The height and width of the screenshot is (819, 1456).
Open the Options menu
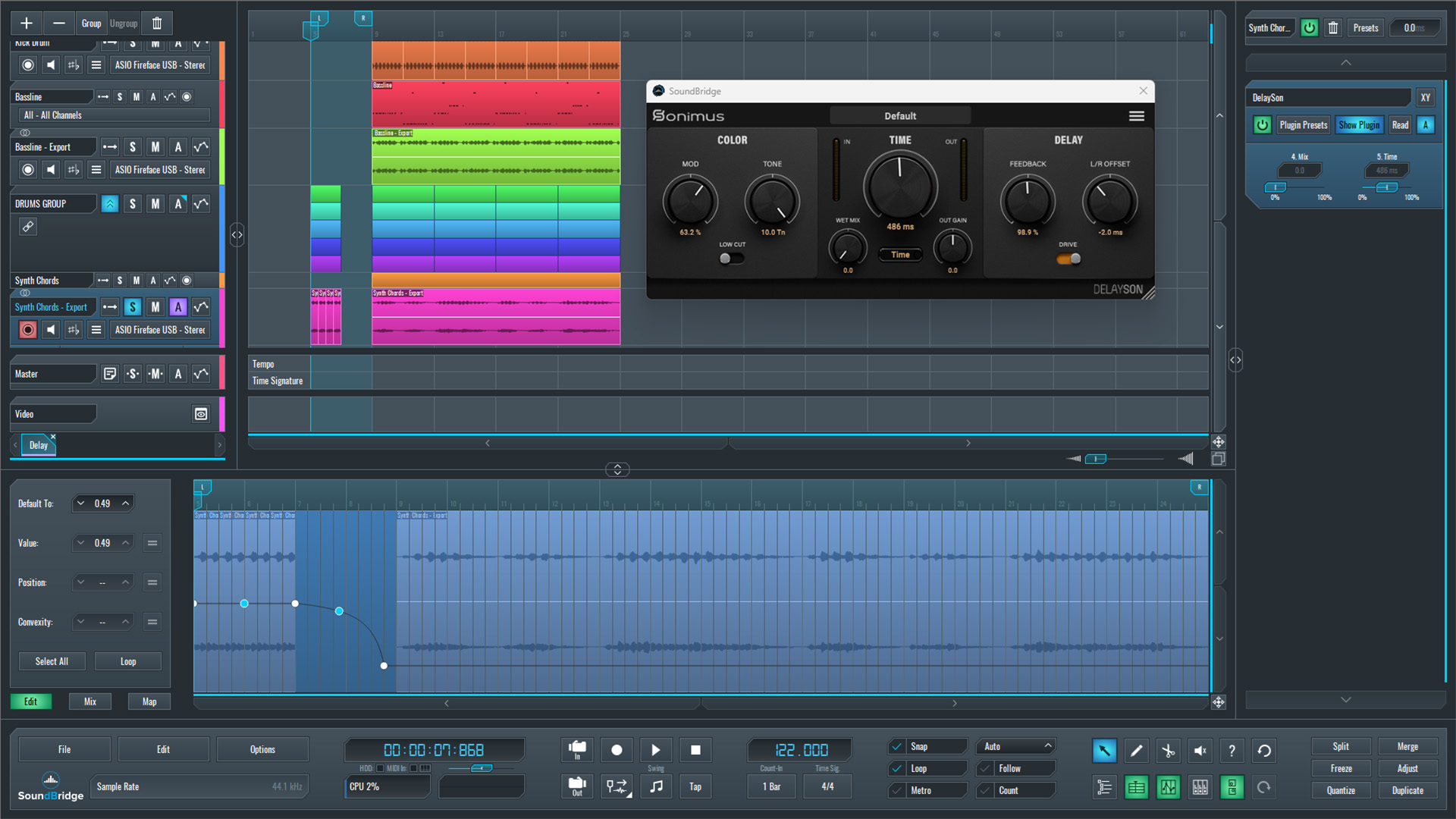262,750
